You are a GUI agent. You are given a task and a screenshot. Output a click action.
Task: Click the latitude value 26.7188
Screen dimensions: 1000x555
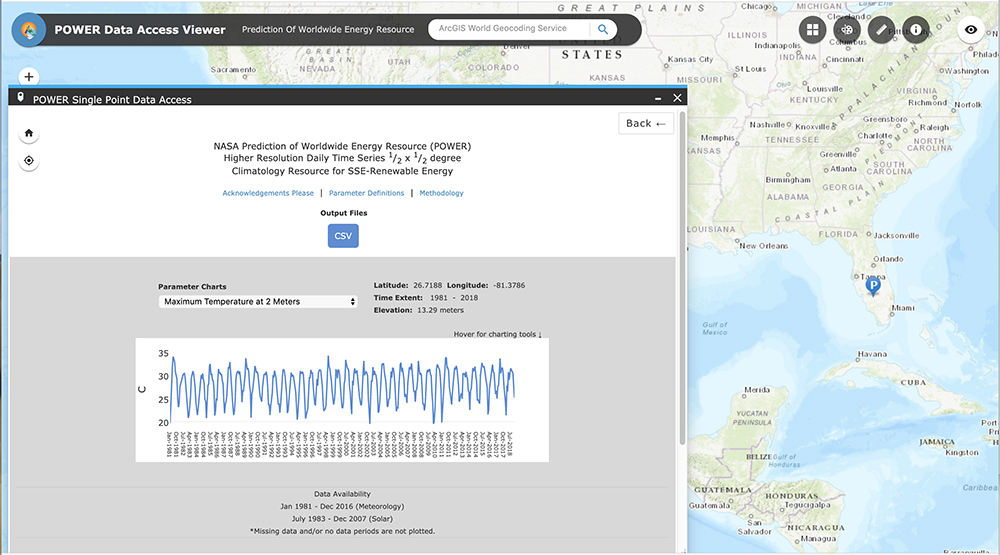pyautogui.click(x=427, y=285)
